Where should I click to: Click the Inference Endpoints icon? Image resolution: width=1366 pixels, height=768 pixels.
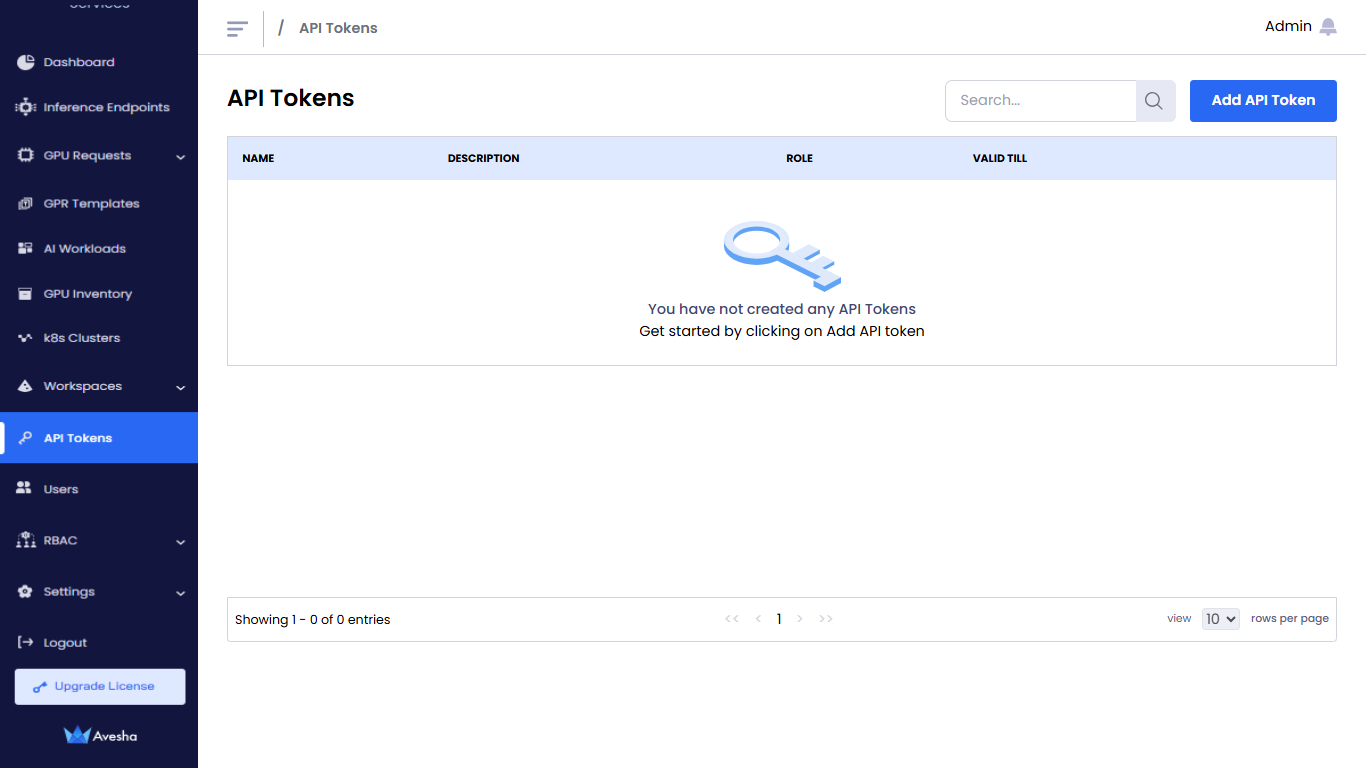point(26,107)
